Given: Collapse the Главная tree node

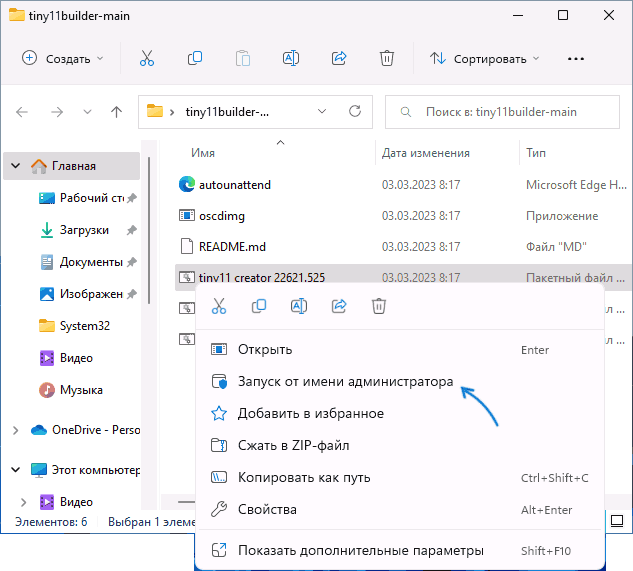Looking at the screenshot, I should coord(15,166).
